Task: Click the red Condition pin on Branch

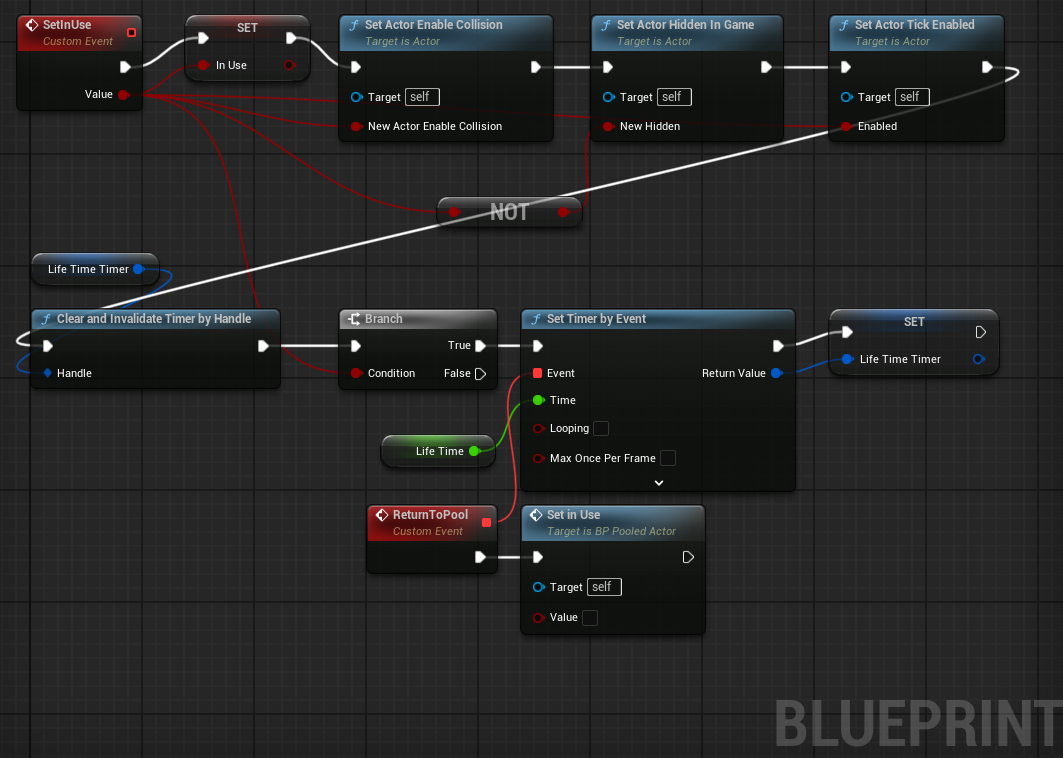Action: point(358,372)
